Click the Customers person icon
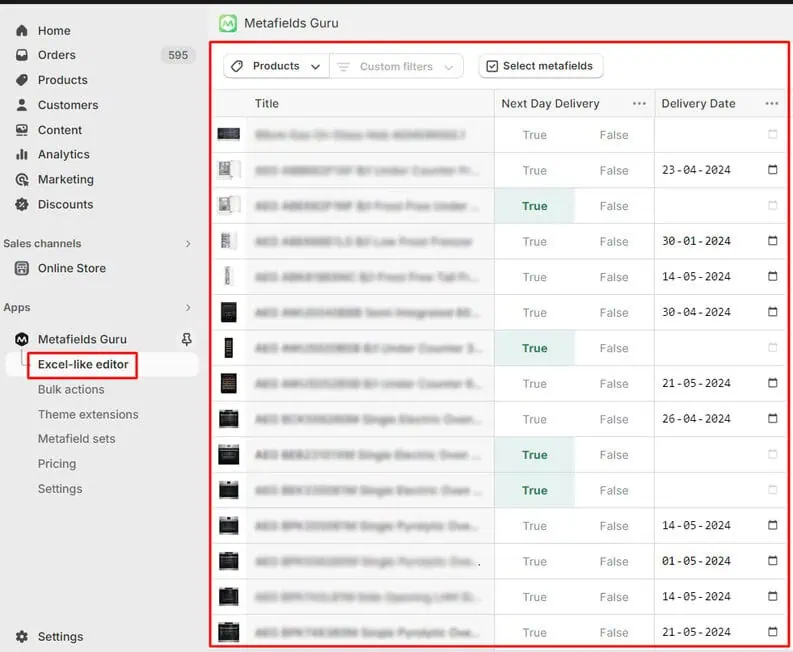Image resolution: width=793 pixels, height=652 pixels. click(22, 105)
